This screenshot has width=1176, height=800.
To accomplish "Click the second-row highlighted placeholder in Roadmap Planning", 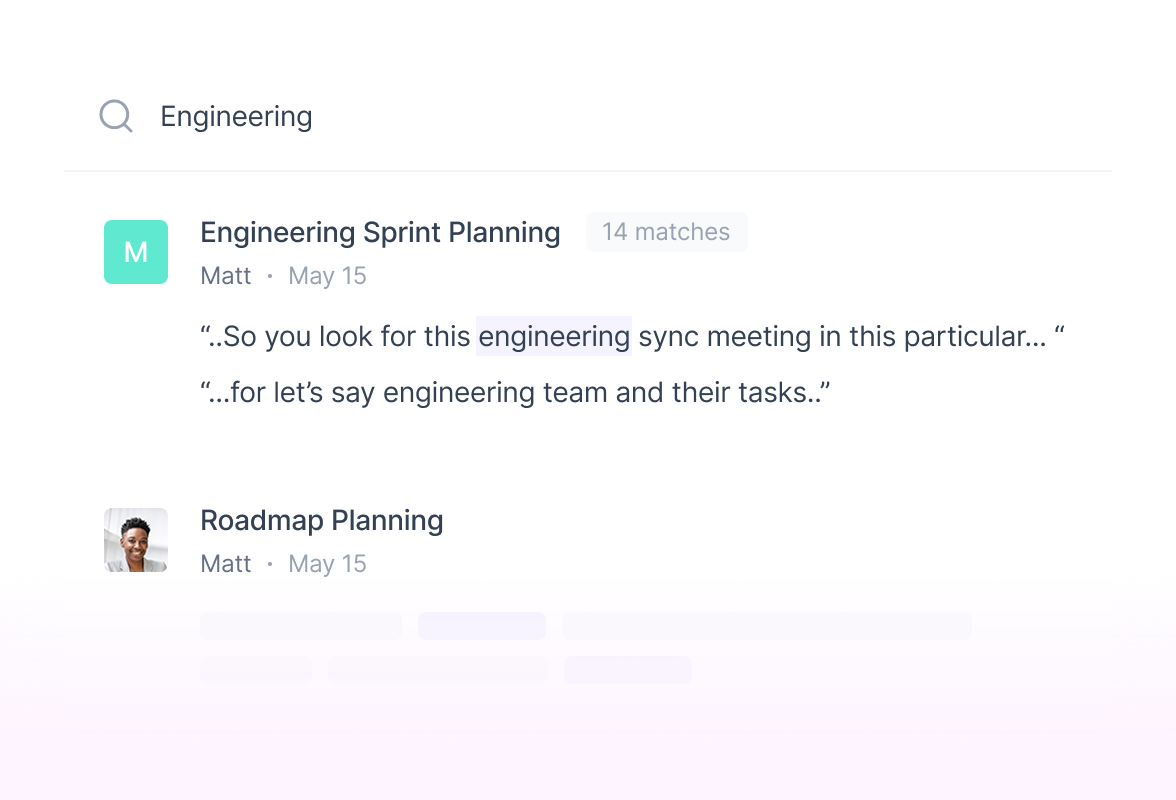I will [628, 670].
